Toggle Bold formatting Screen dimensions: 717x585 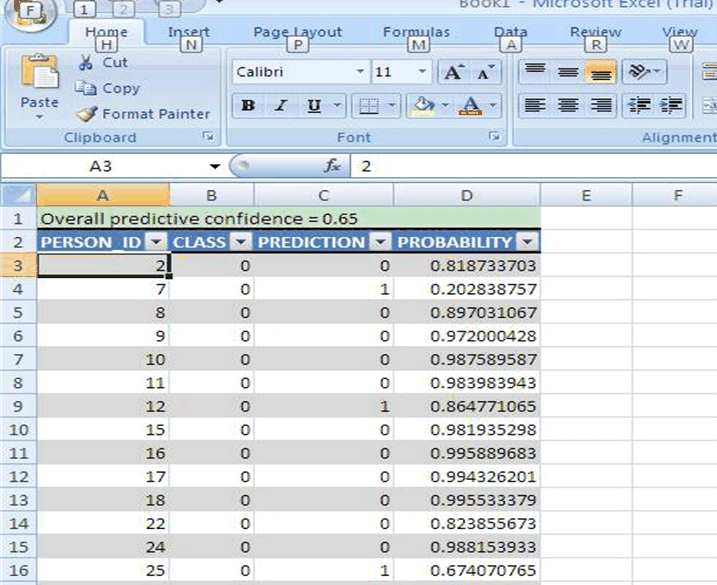[248, 106]
